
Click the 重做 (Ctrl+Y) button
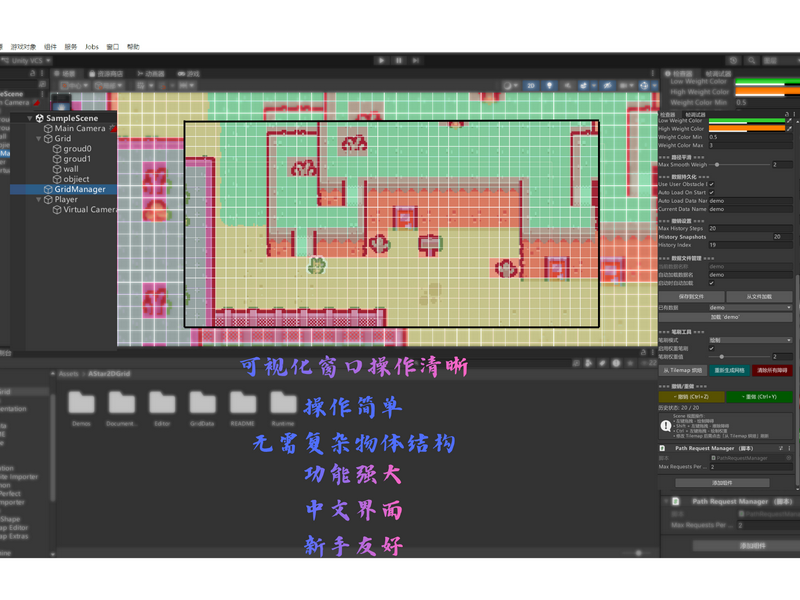coord(759,397)
